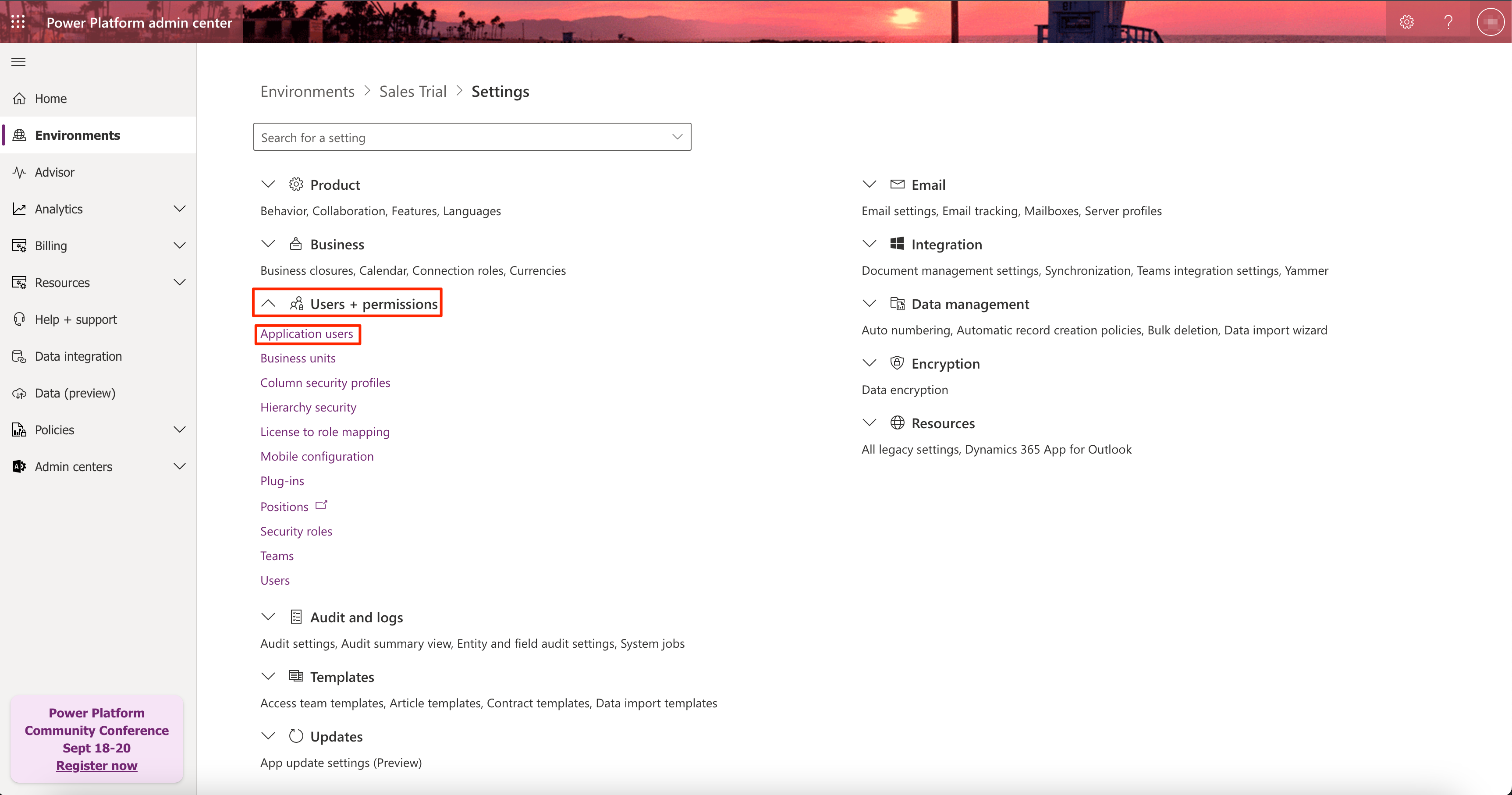This screenshot has width=1512, height=795.
Task: Go to Environments breadcrumb
Action: tap(307, 92)
